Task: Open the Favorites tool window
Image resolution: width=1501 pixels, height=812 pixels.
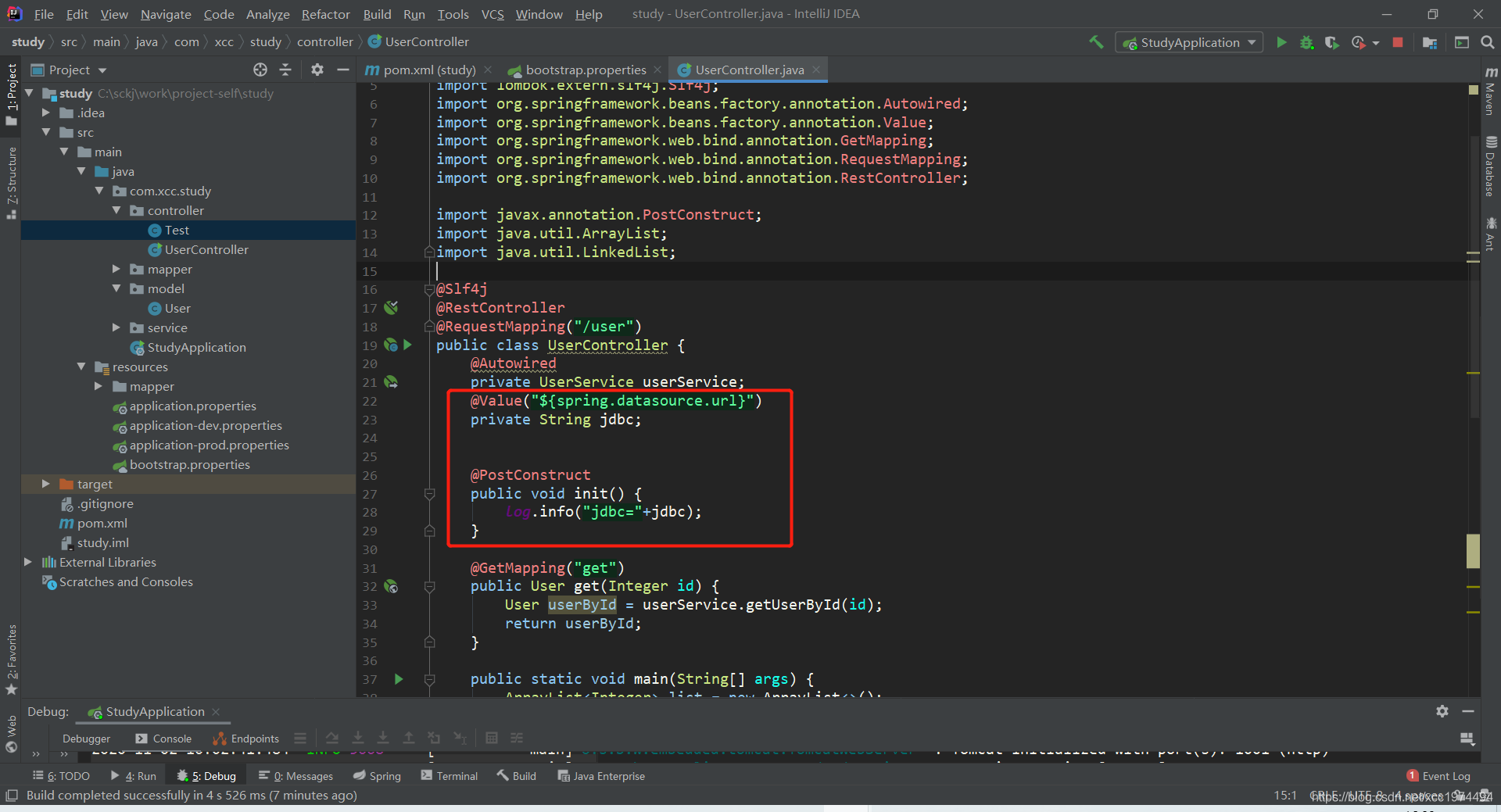Action: 12,658
